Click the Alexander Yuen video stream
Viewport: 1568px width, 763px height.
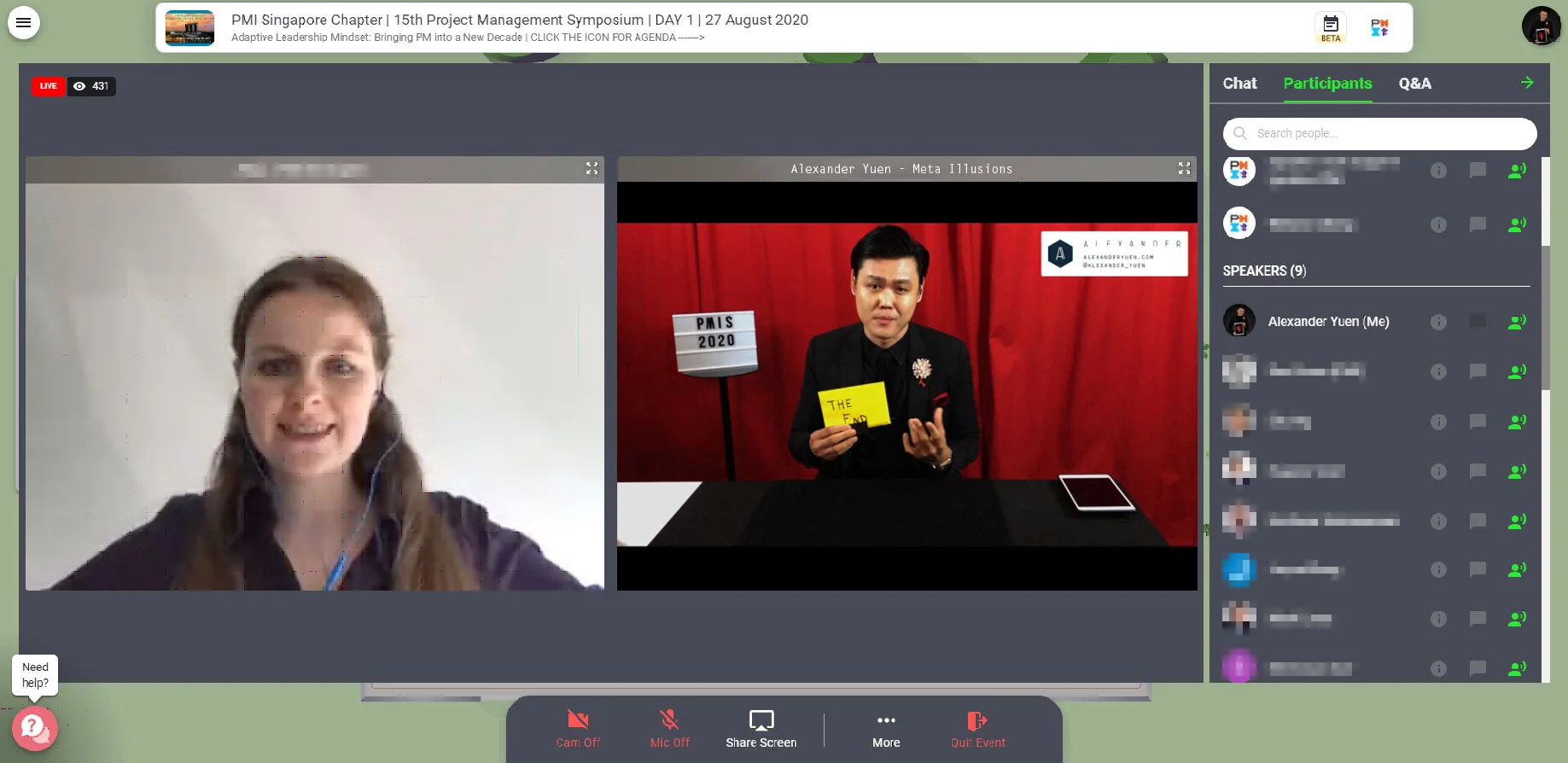907,385
